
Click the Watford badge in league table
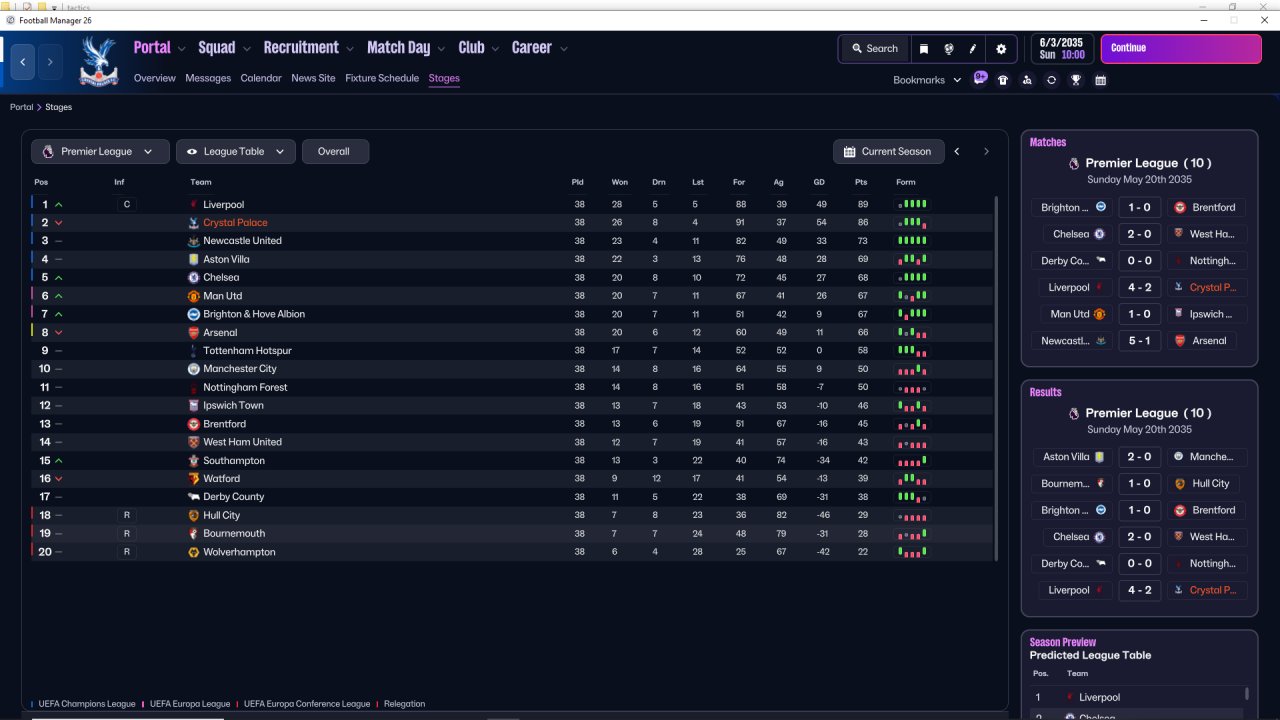194,479
